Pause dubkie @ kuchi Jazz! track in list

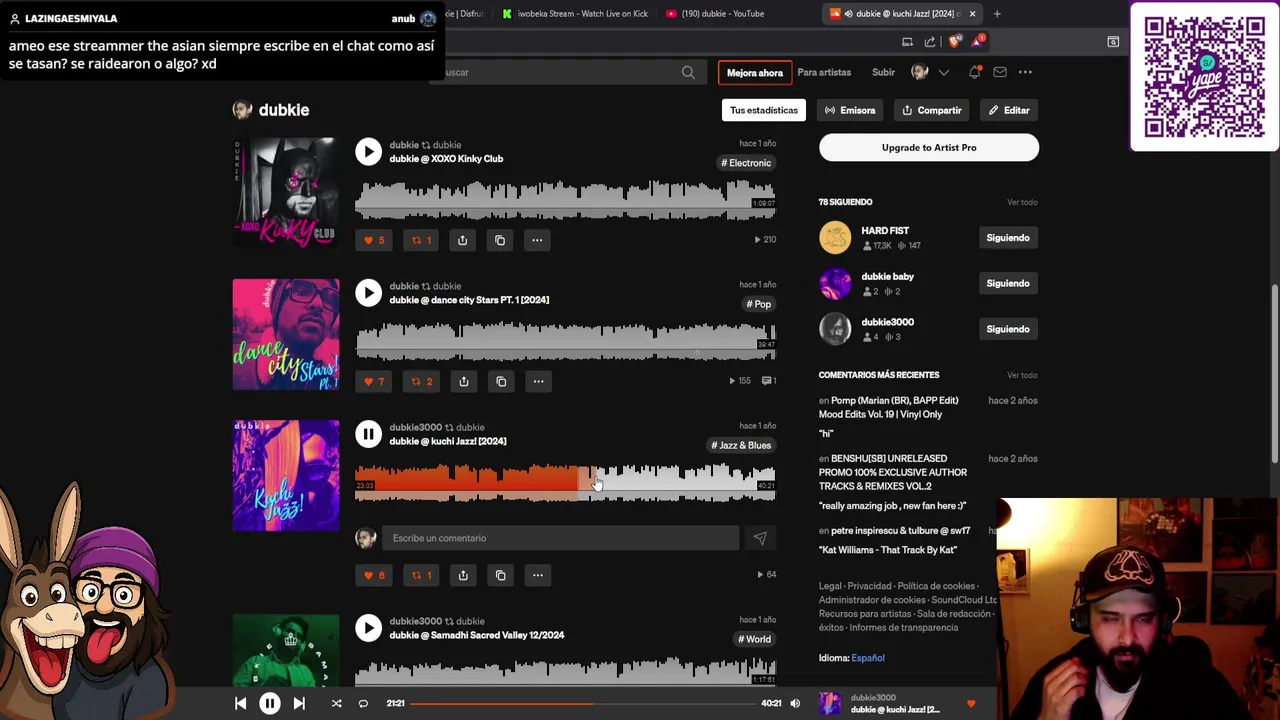(368, 433)
